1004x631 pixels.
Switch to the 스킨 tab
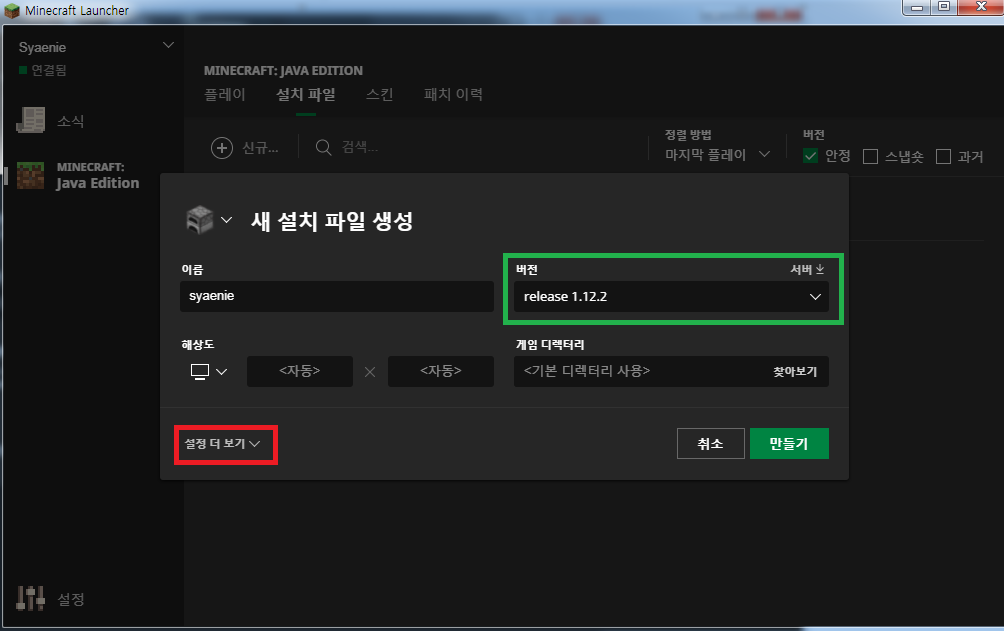[379, 95]
